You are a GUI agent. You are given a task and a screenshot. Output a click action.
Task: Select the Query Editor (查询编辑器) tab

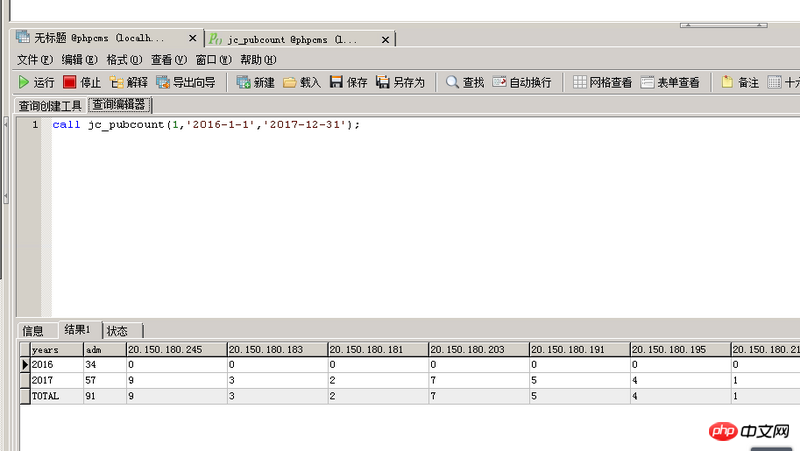point(119,105)
